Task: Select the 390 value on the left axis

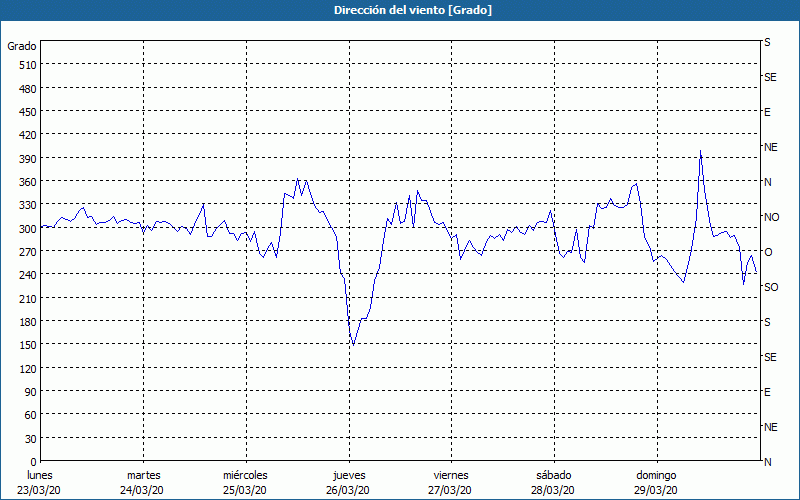Action: click(x=28, y=159)
